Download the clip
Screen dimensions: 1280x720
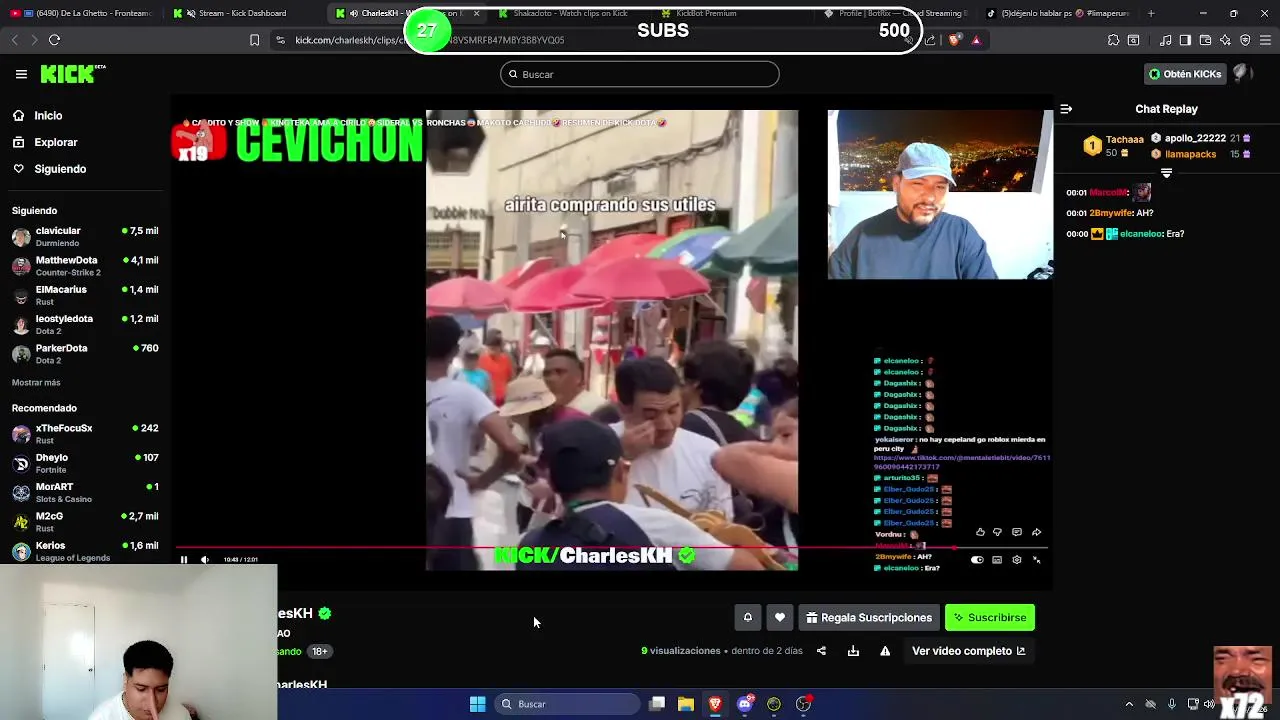click(853, 651)
